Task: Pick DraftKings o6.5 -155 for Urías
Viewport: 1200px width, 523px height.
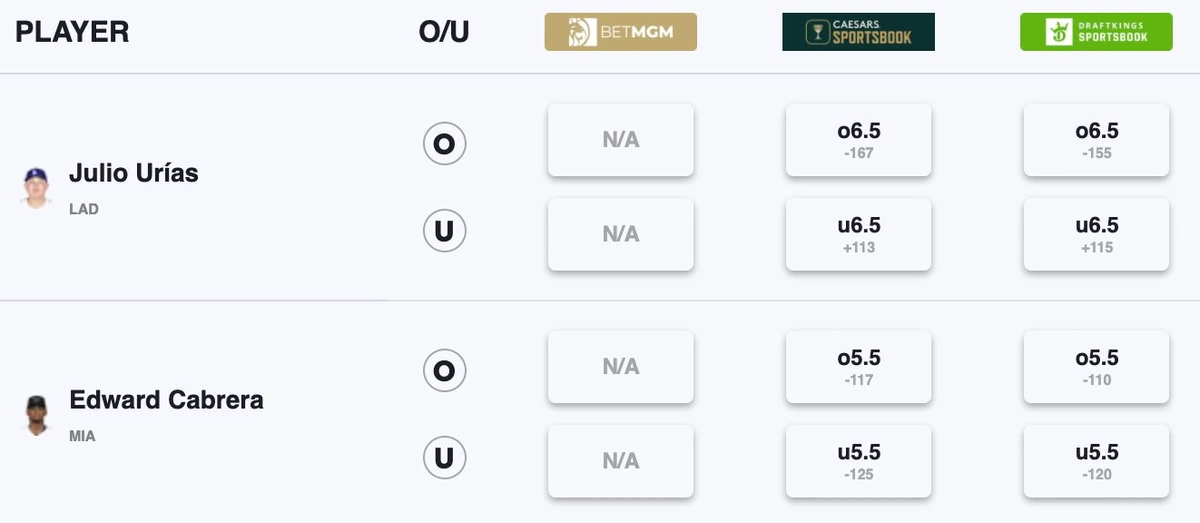Action: click(1097, 140)
